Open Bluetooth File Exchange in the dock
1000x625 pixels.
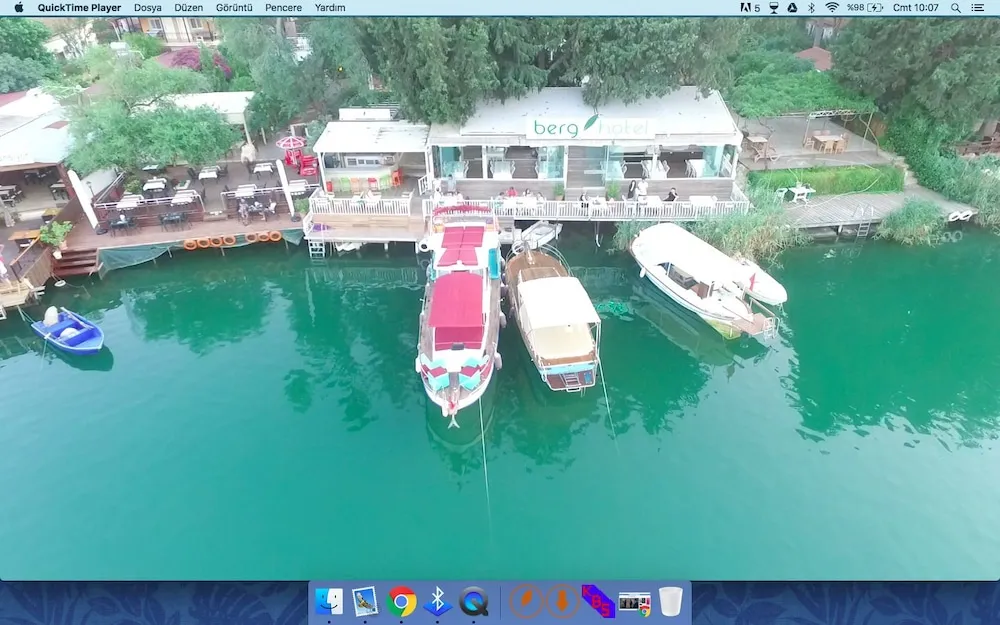[x=438, y=601]
